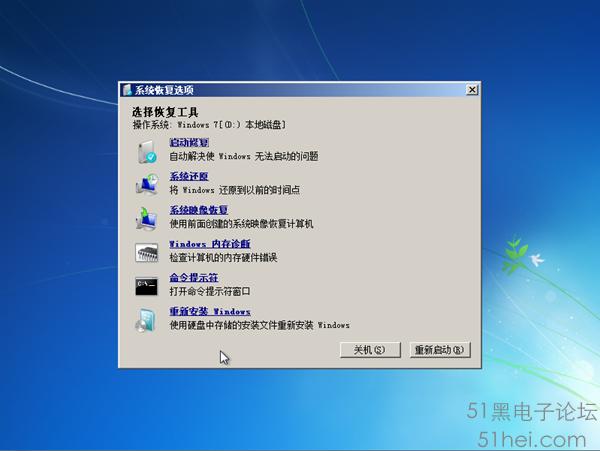Click the operating system line 操作系统: Windows 7

(x=209, y=125)
